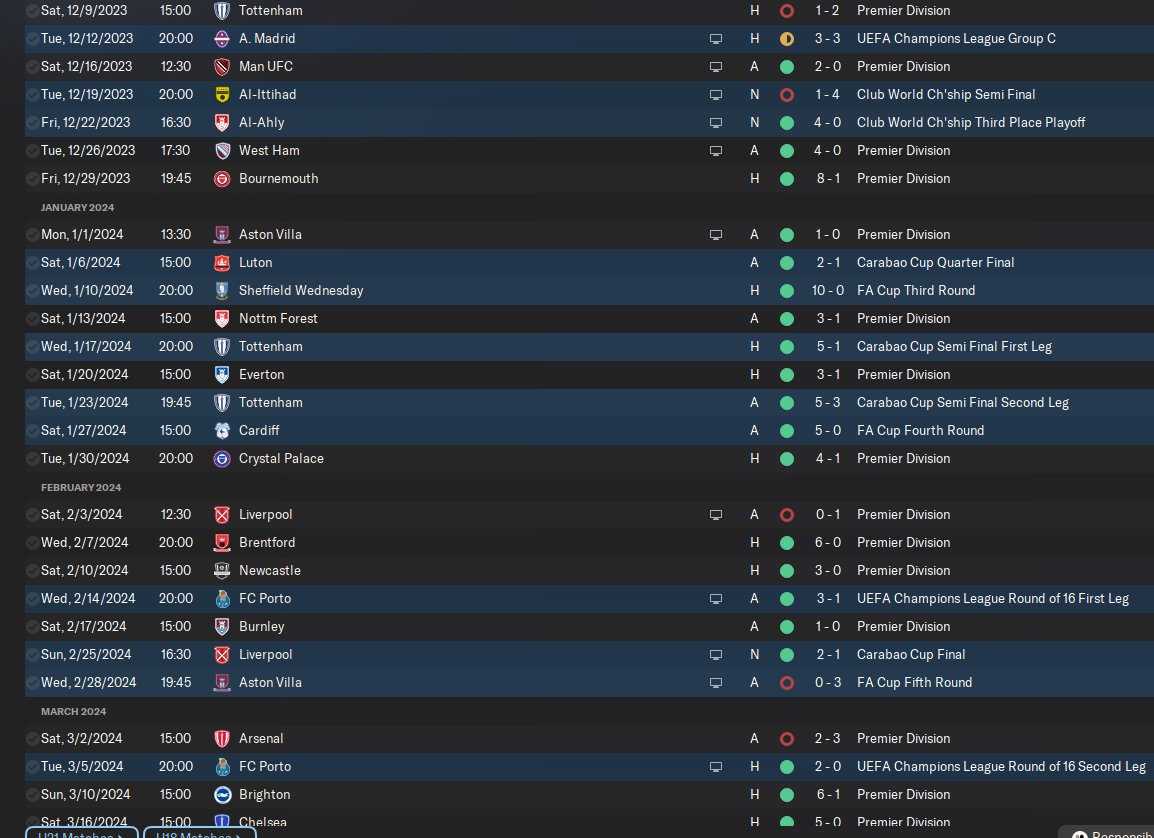Click the A. Madrid club badge
Viewport: 1154px width, 838px height.
tap(222, 39)
